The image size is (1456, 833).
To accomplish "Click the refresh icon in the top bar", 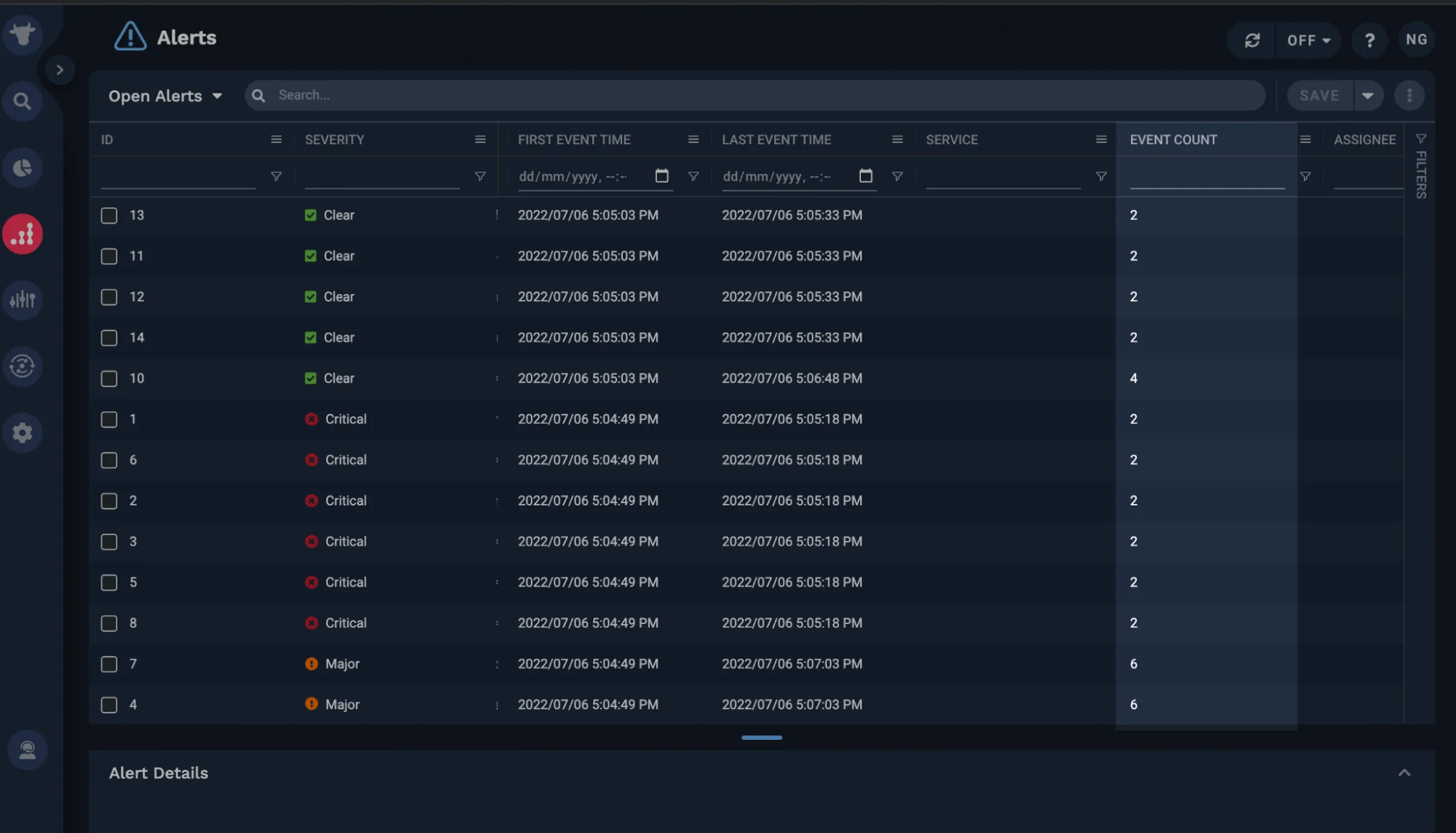I will pos(1252,40).
